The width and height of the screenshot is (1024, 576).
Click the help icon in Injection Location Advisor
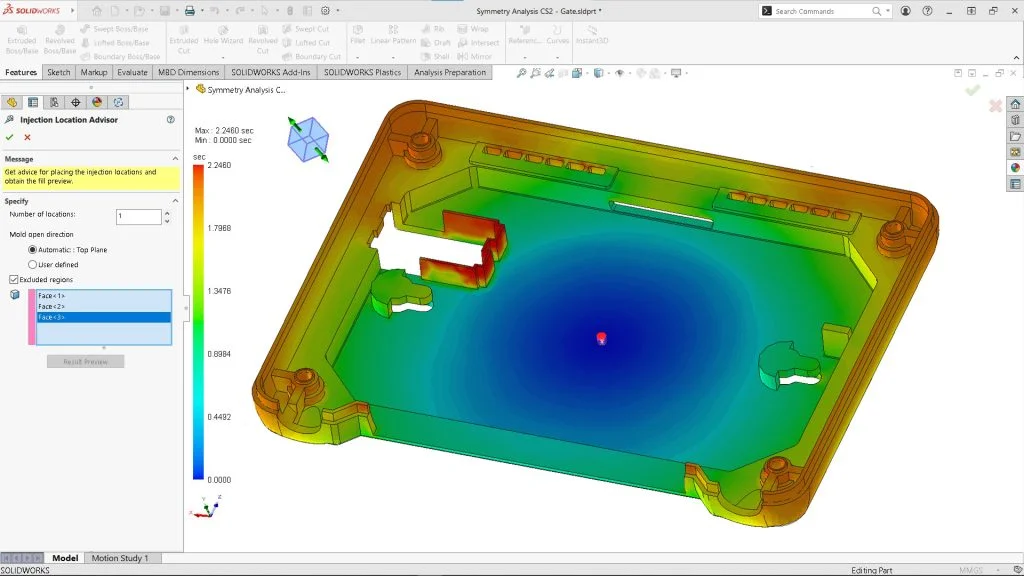(171, 119)
